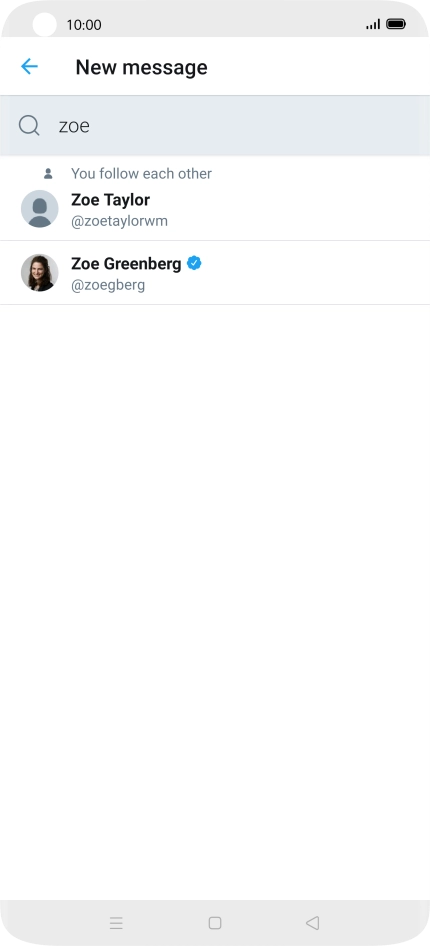
Task: Tap the New message title
Action: click(141, 67)
